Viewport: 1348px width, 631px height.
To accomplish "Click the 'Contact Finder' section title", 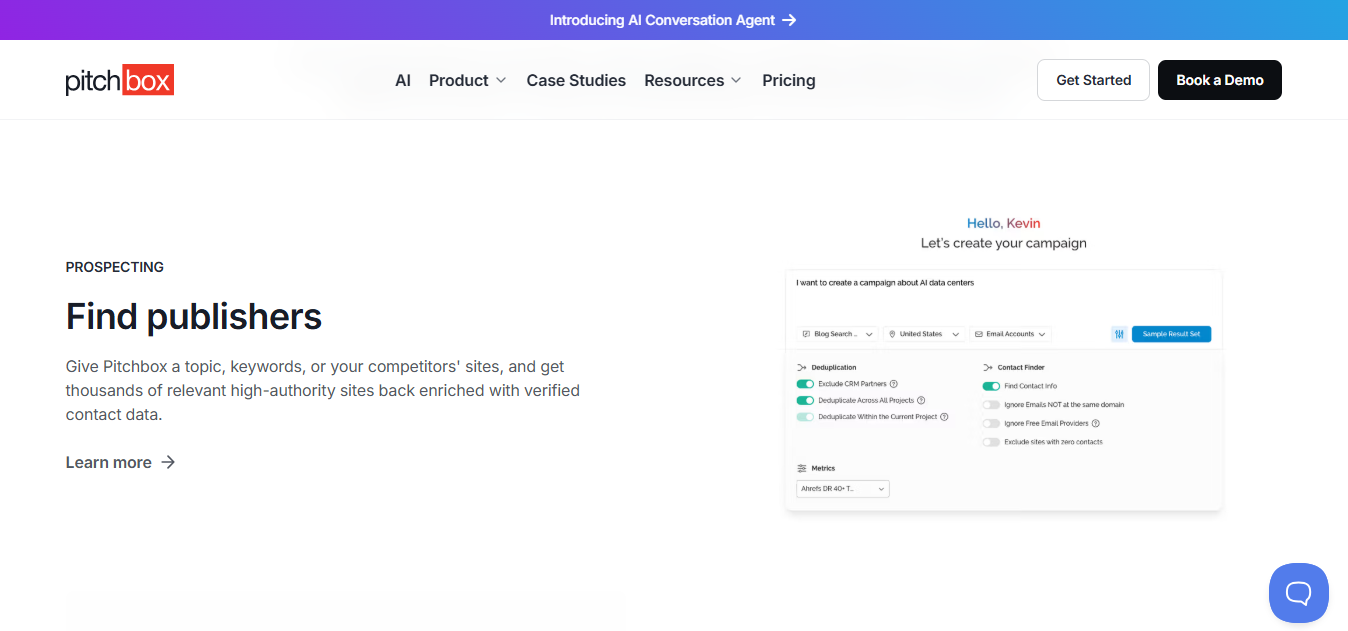I will (x=1021, y=368).
